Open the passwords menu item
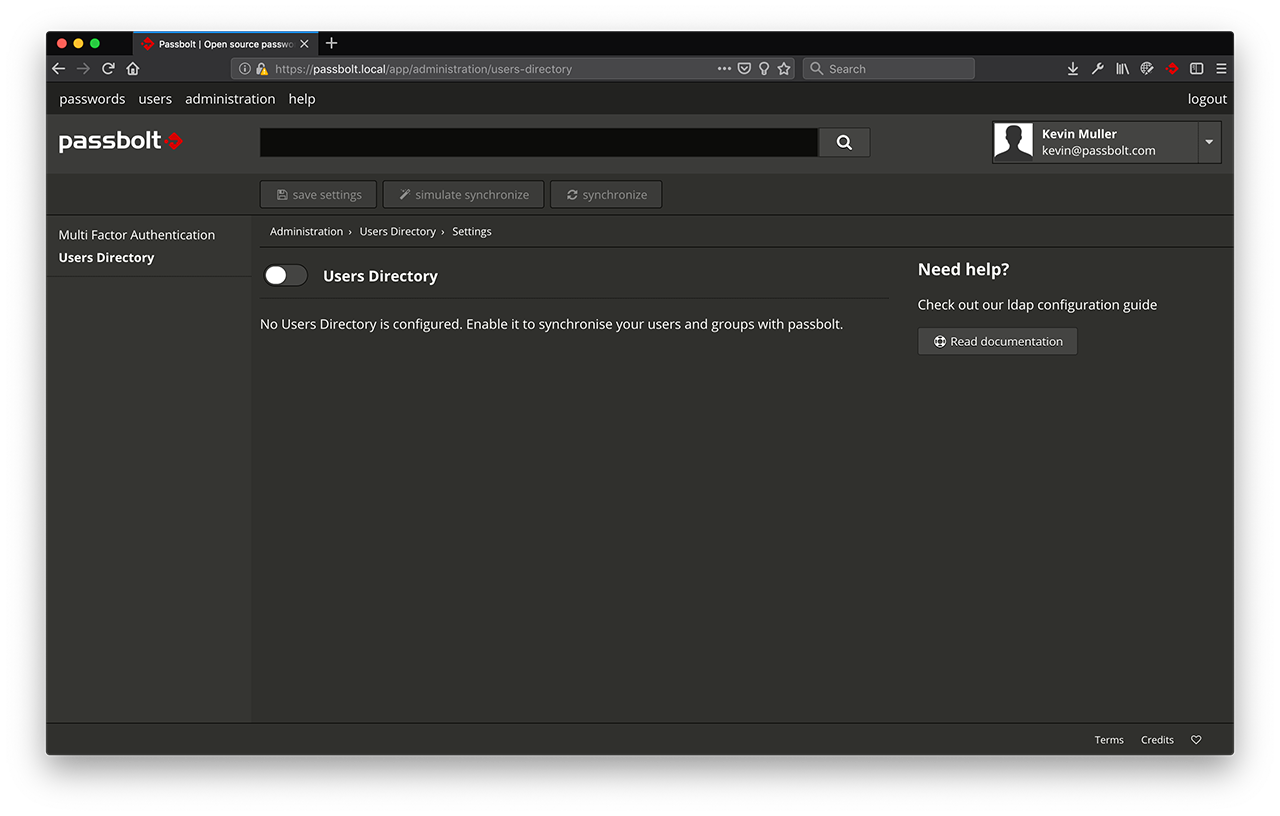The height and width of the screenshot is (816, 1280). [92, 99]
